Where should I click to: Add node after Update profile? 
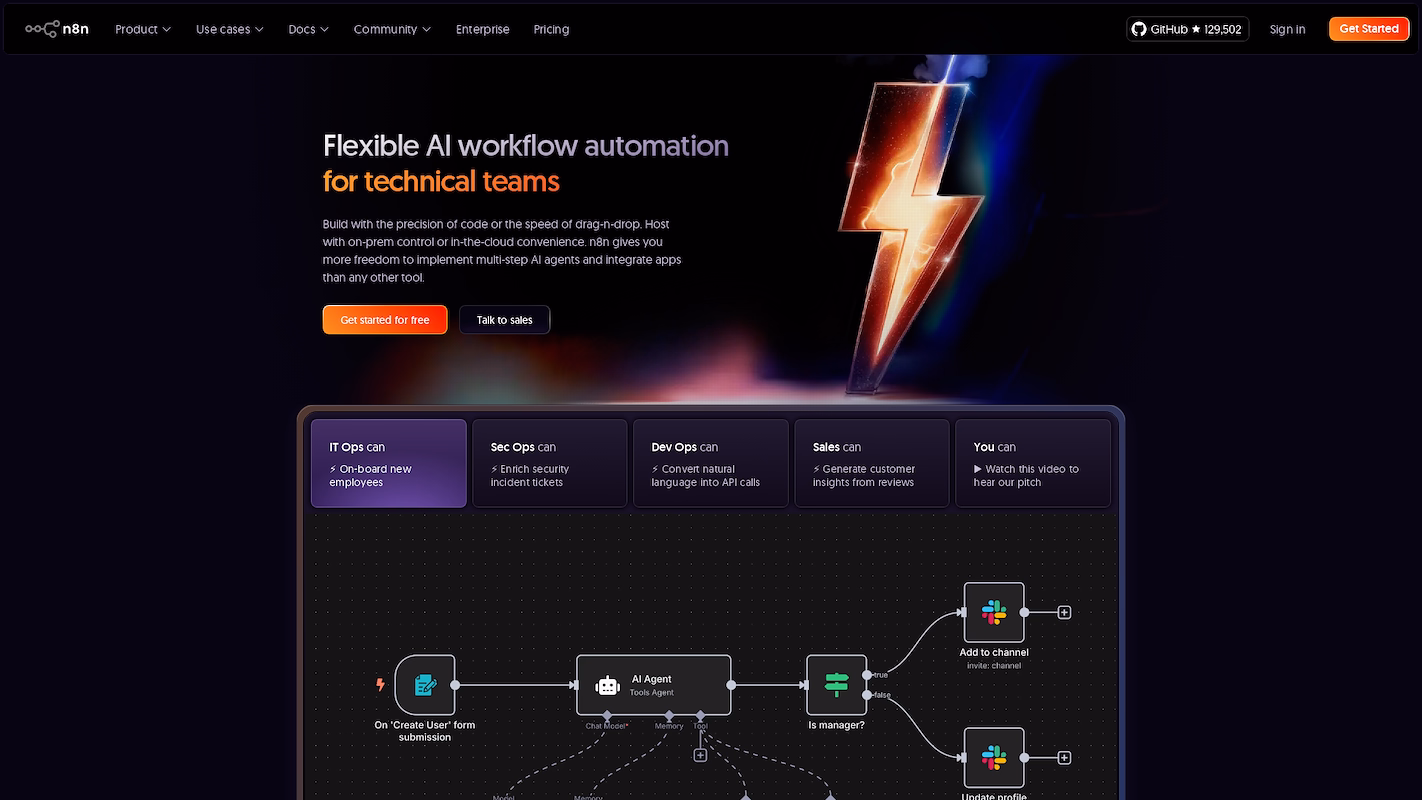tap(1064, 758)
